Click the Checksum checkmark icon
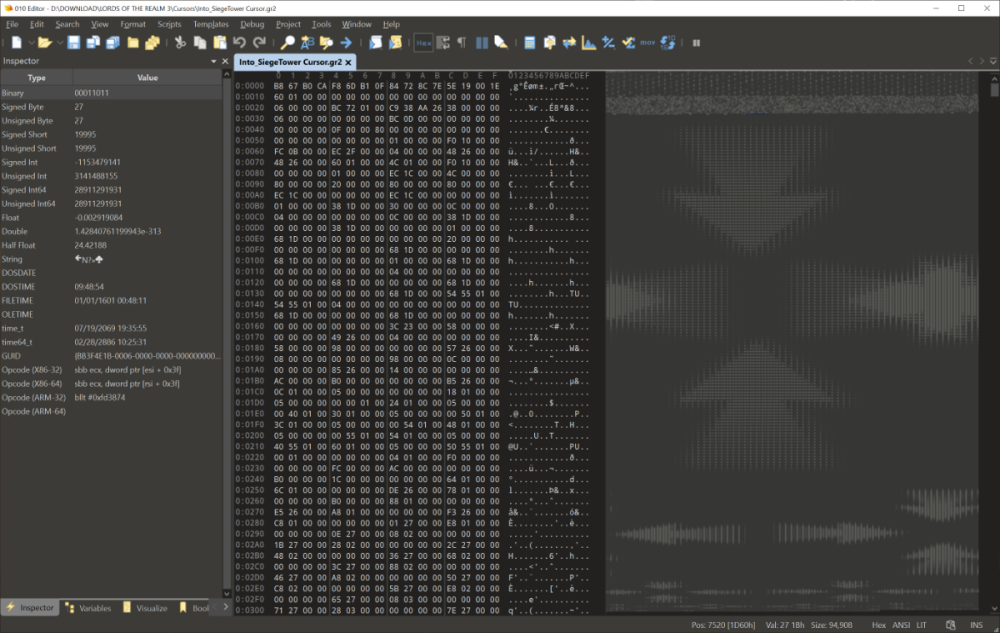The image size is (1000, 633). [x=628, y=43]
